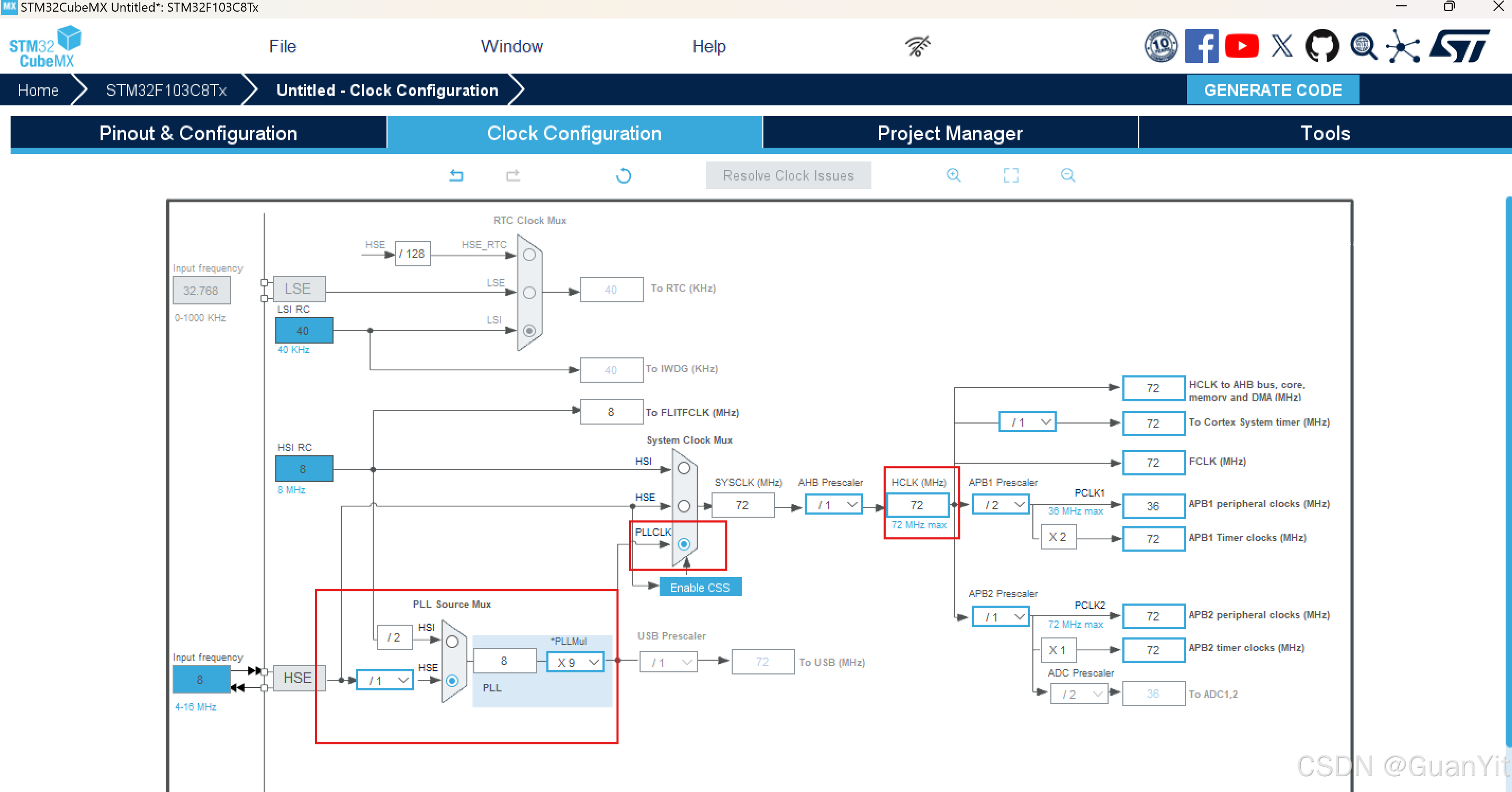The image size is (1512, 792).
Task: Open the AHB Prescaler dropdown
Action: 833,505
